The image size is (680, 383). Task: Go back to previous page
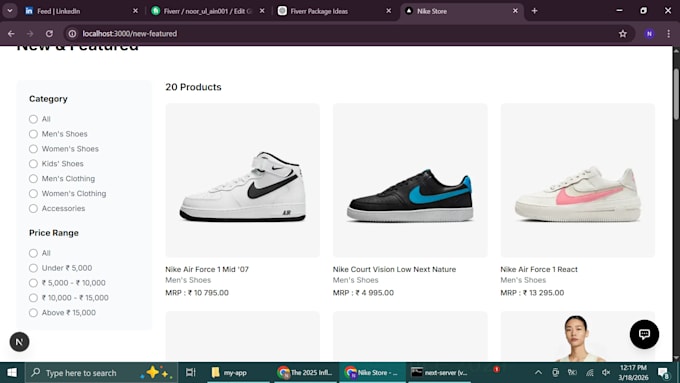coord(11,33)
